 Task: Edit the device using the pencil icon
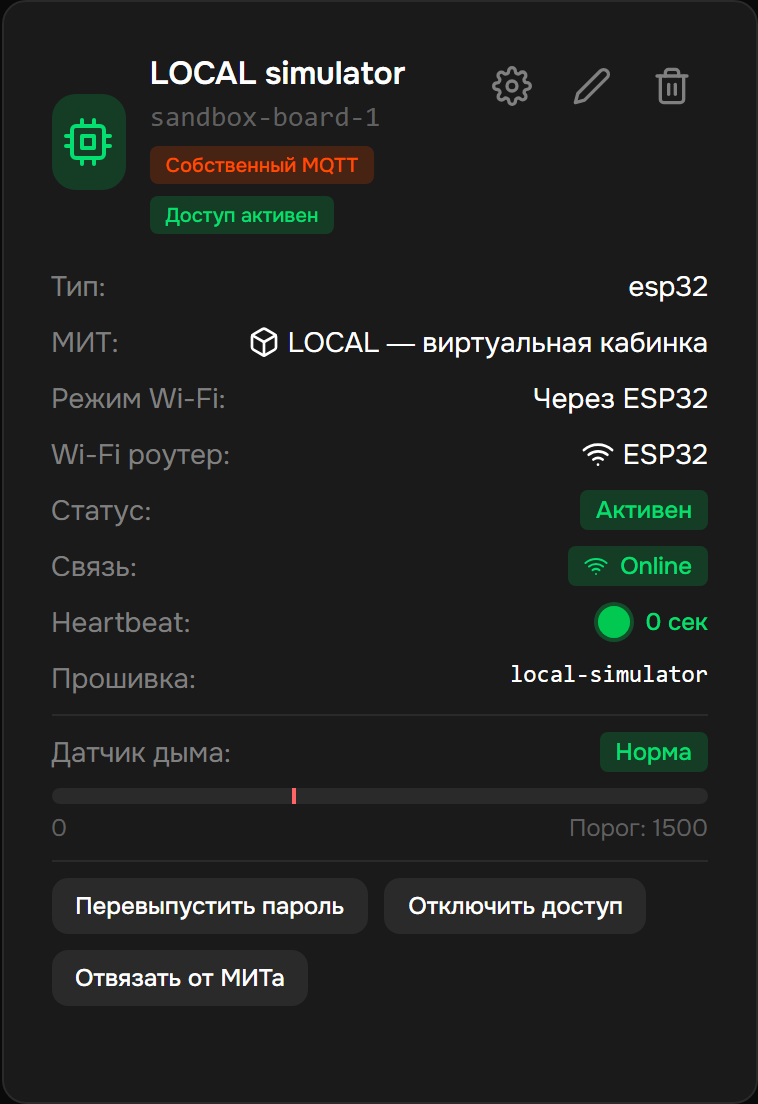(x=592, y=87)
